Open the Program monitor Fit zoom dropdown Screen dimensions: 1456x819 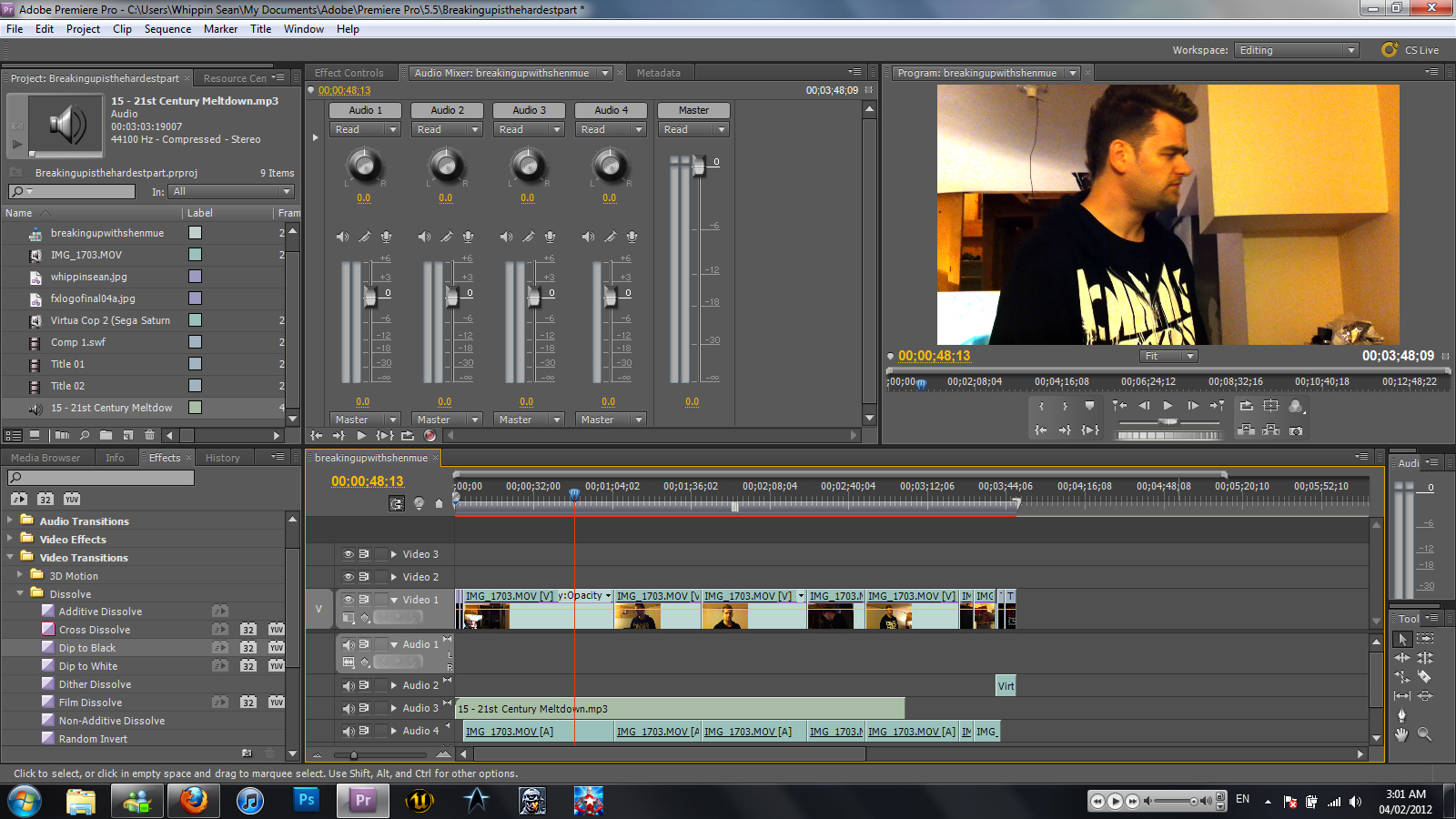pos(1169,356)
